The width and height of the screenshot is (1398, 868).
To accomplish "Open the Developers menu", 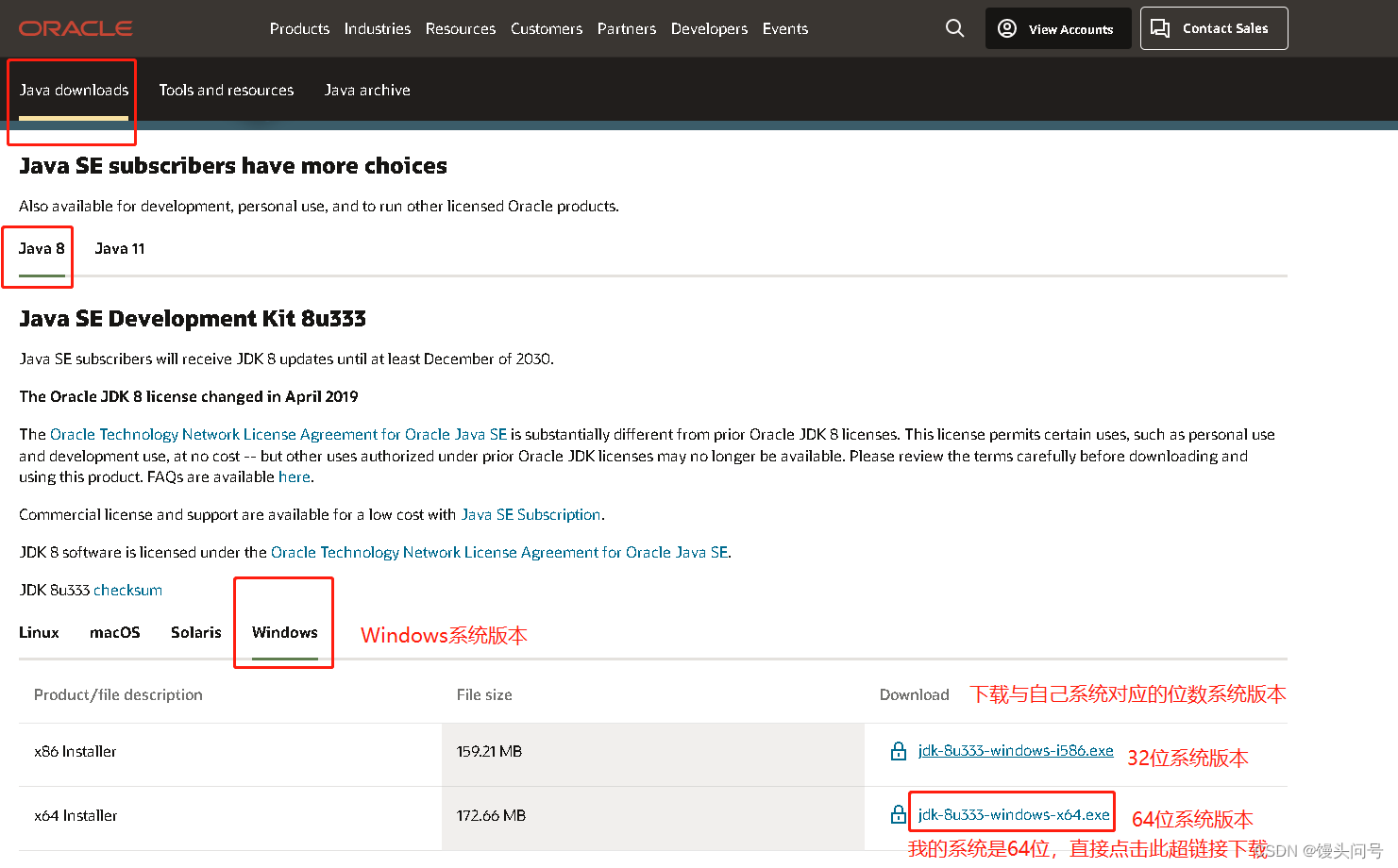I will [x=709, y=28].
